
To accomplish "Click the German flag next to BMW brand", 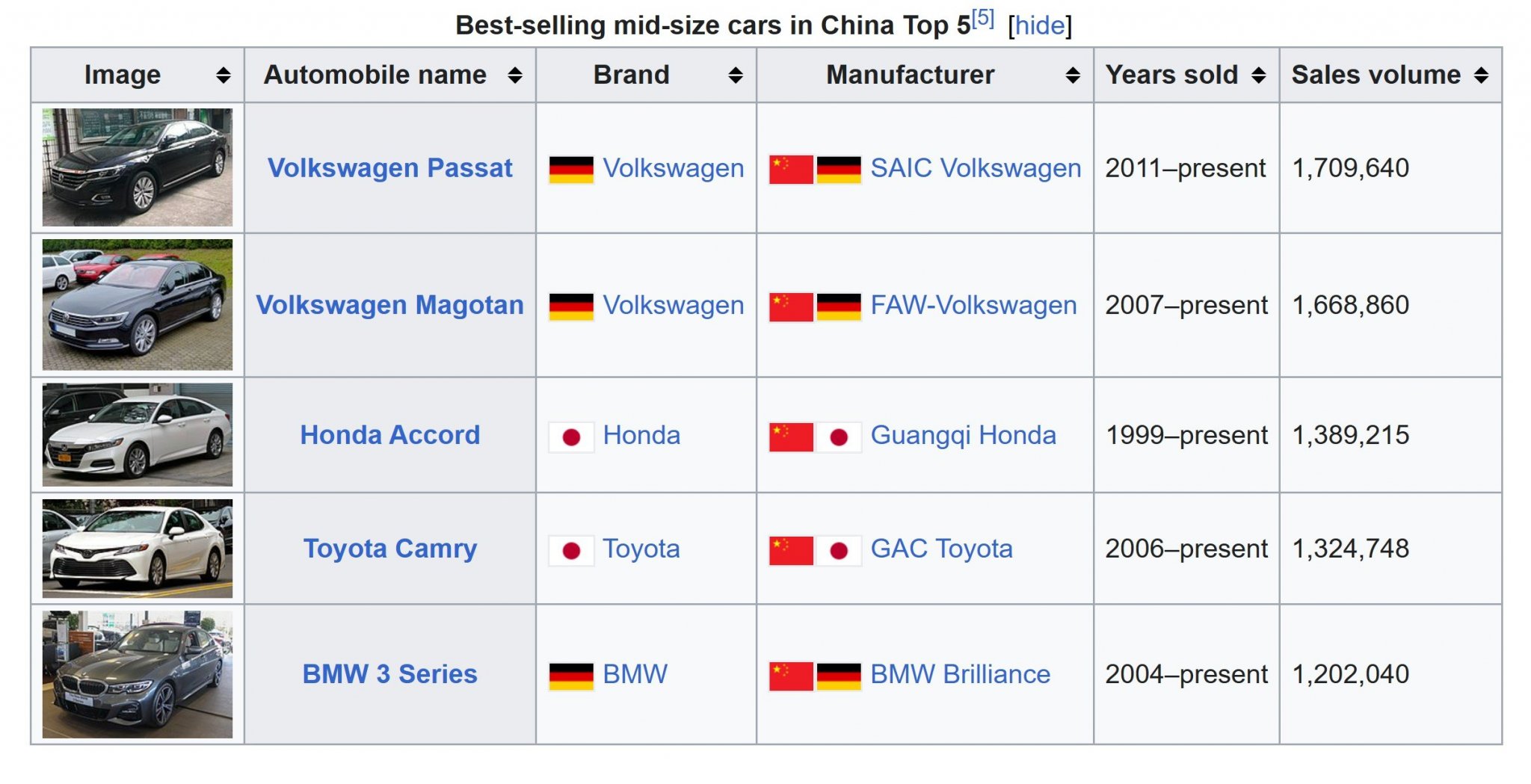I will (572, 673).
